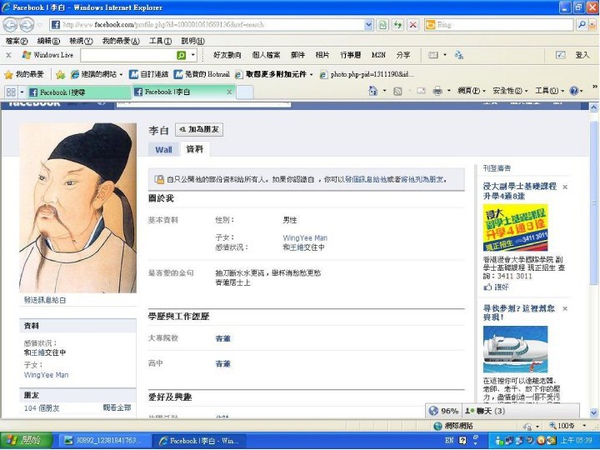This screenshot has width=600, height=450.
Task: Open the 我的最愛 menu in menu bar
Action: coord(121,41)
